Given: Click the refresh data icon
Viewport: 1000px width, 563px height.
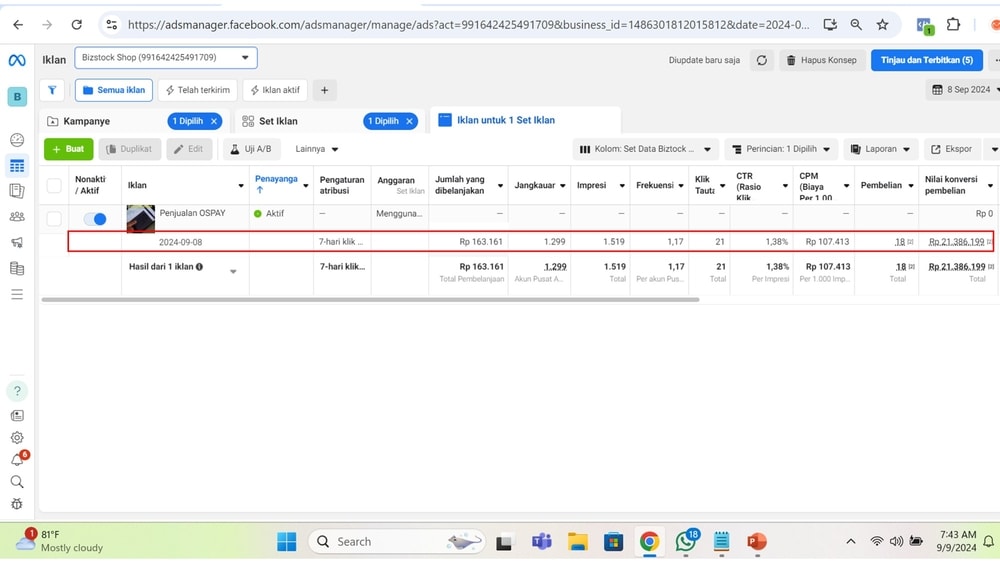Looking at the screenshot, I should [x=762, y=60].
